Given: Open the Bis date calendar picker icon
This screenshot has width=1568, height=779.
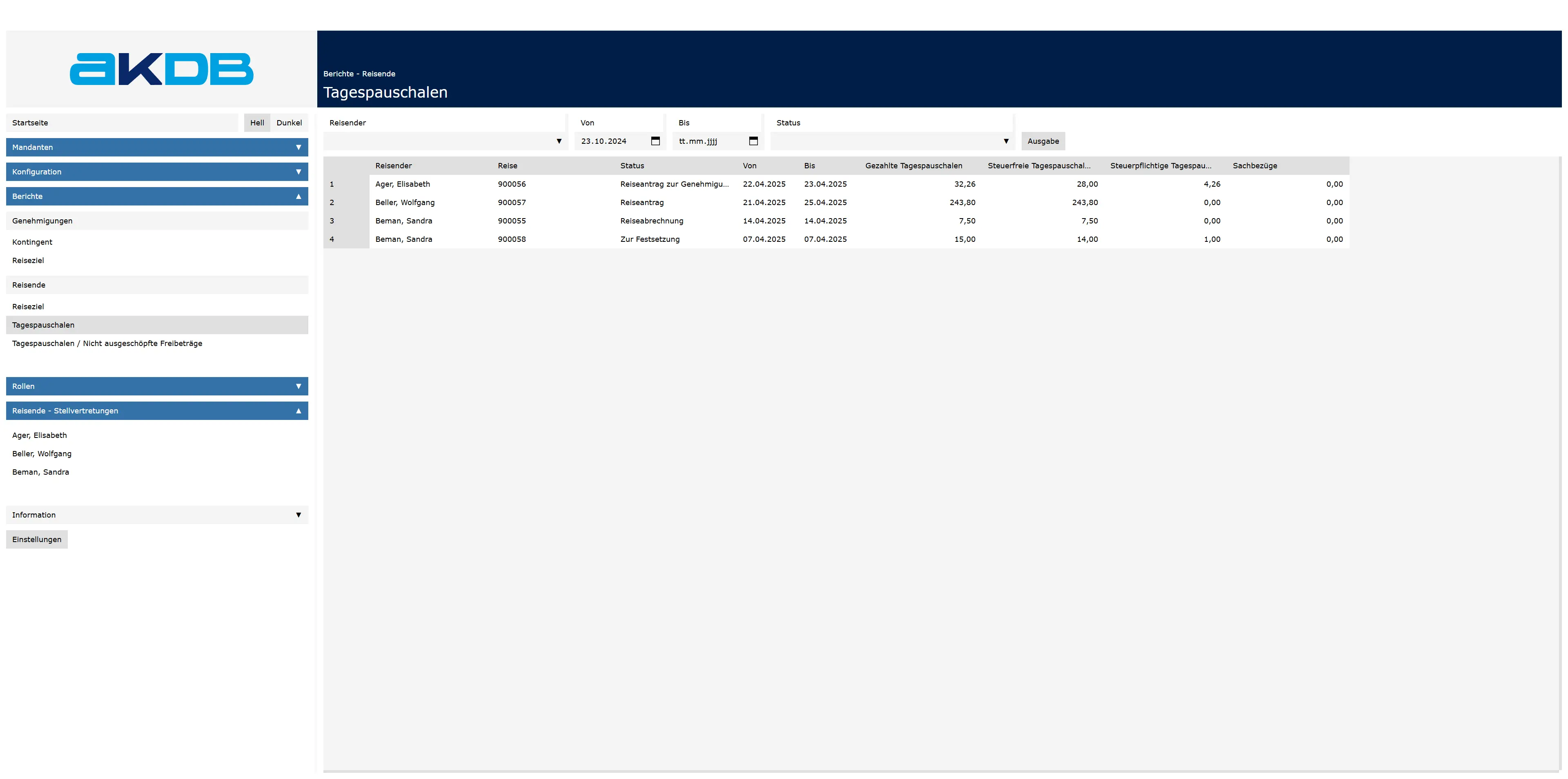Looking at the screenshot, I should pos(753,141).
